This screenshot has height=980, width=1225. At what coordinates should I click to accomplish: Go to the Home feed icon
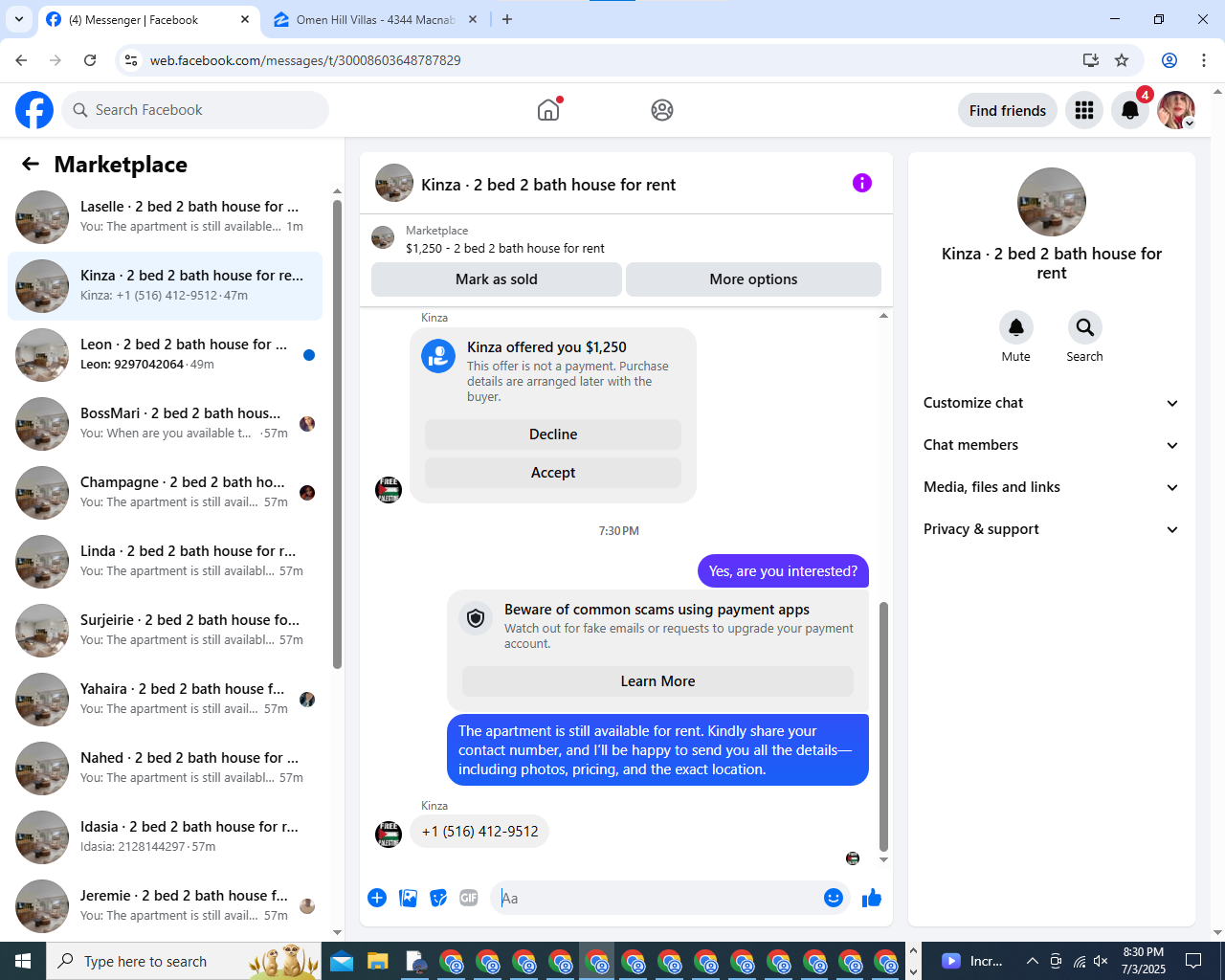548,110
